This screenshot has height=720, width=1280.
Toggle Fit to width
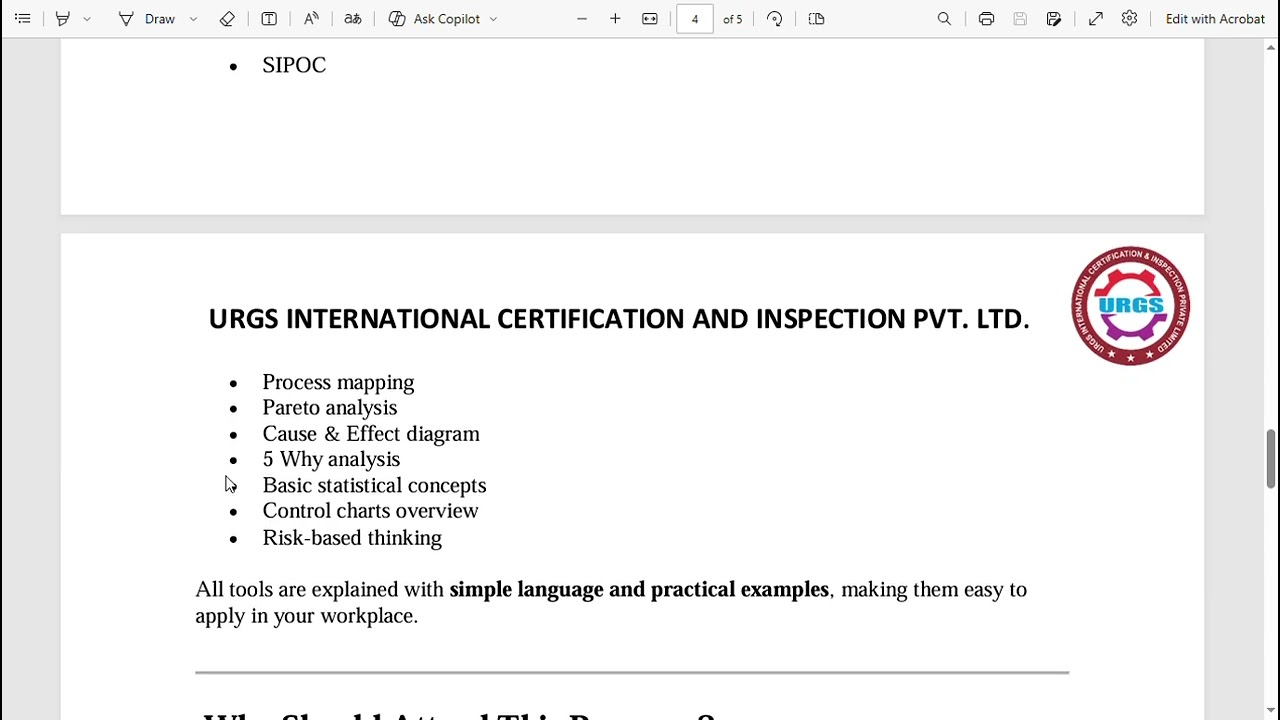coord(650,19)
